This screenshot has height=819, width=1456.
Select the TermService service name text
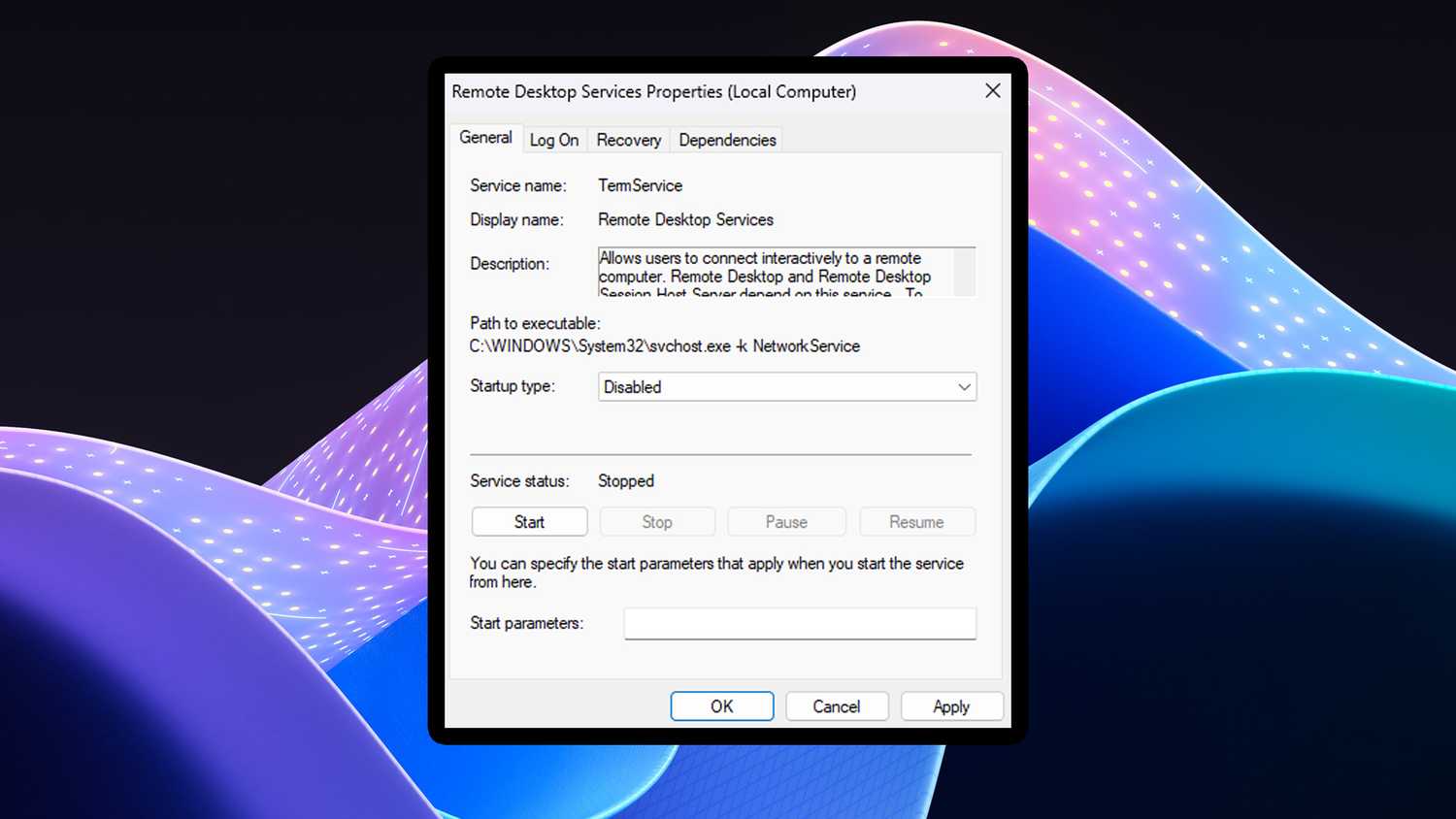pos(640,185)
